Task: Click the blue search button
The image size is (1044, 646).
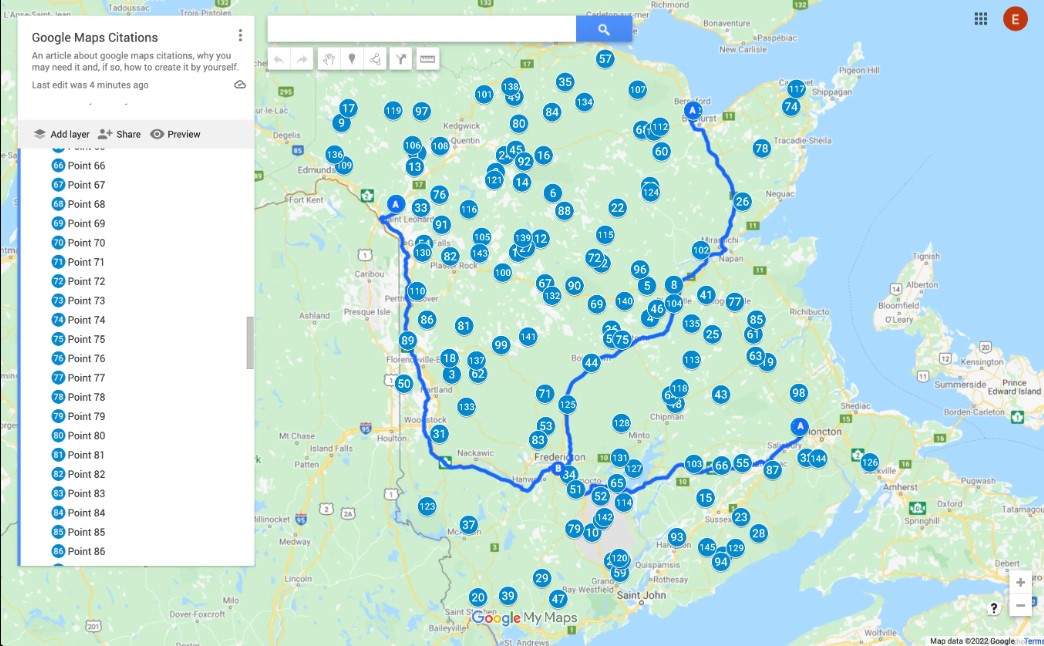Action: [x=603, y=29]
